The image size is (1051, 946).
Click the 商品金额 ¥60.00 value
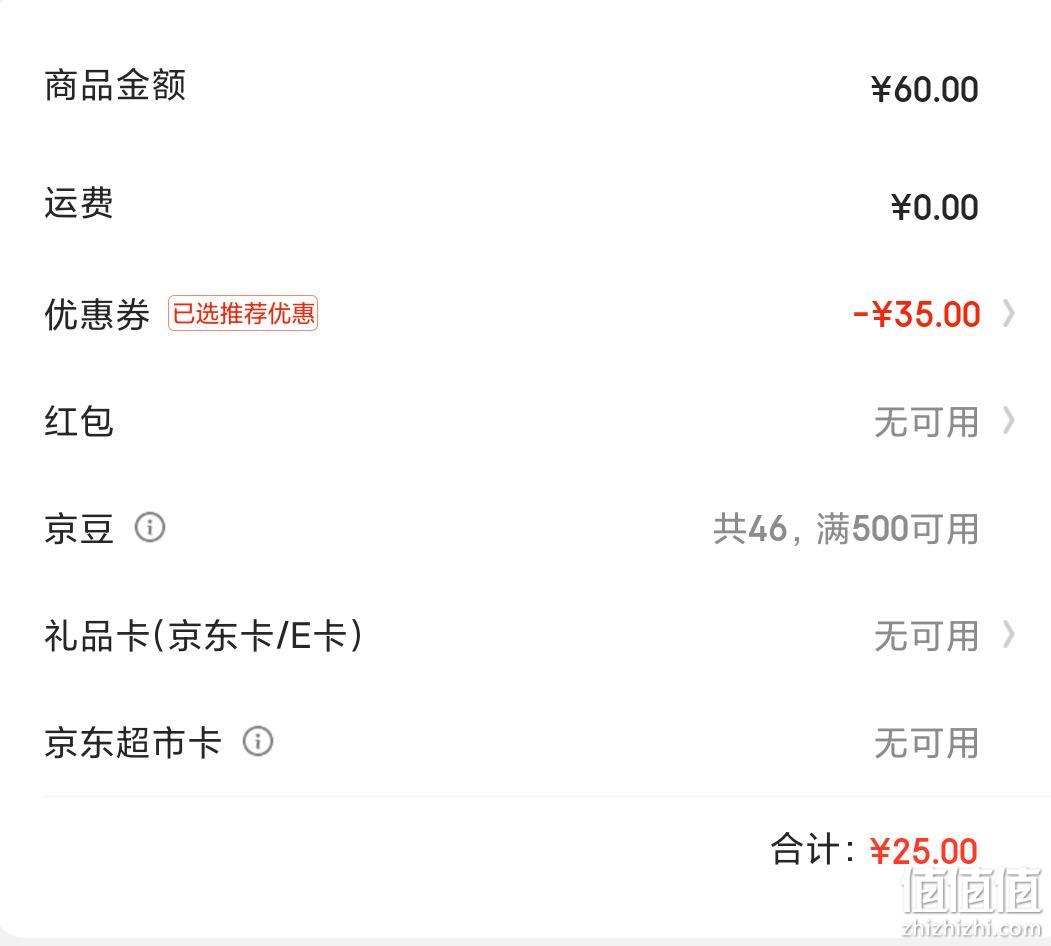[924, 89]
